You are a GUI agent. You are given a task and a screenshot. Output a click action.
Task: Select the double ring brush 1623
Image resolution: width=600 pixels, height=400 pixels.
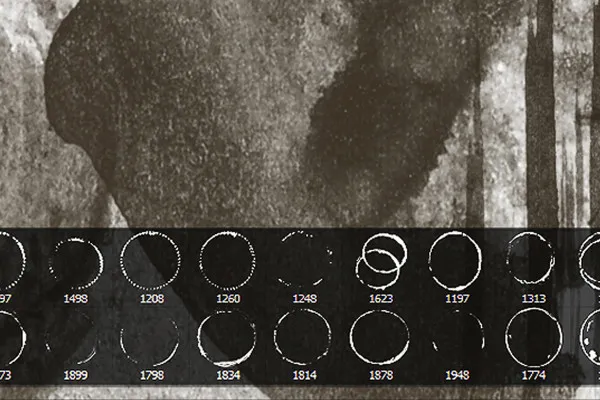coord(381,261)
